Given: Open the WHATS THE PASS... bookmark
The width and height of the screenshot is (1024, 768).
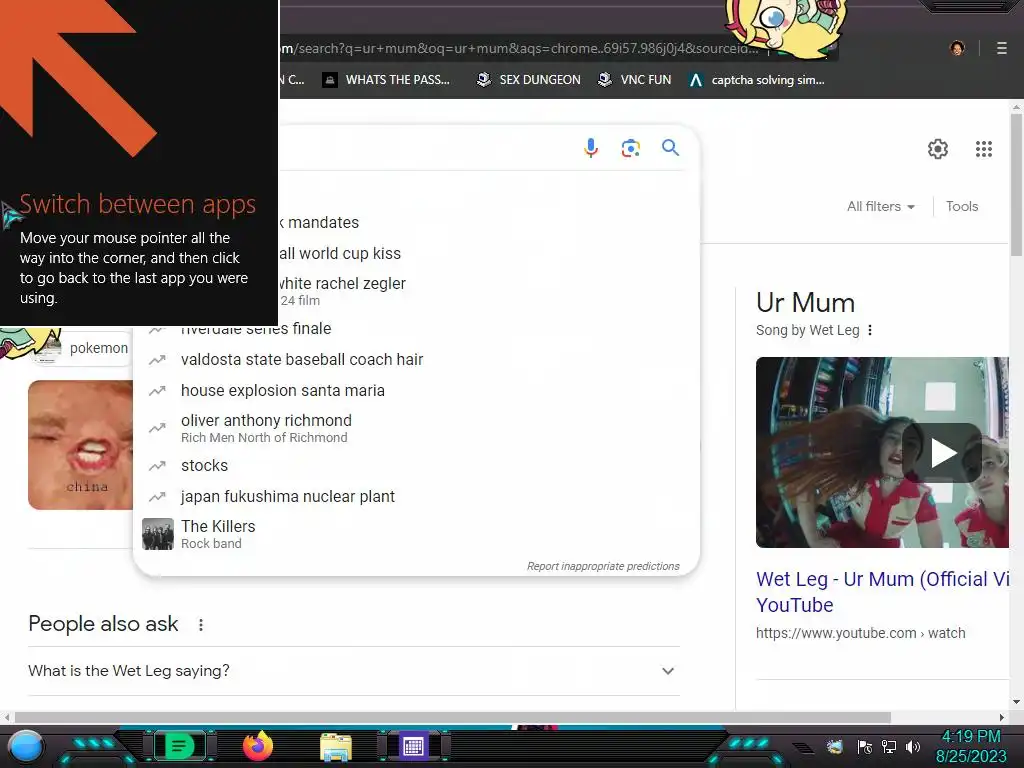Looking at the screenshot, I should tap(387, 80).
